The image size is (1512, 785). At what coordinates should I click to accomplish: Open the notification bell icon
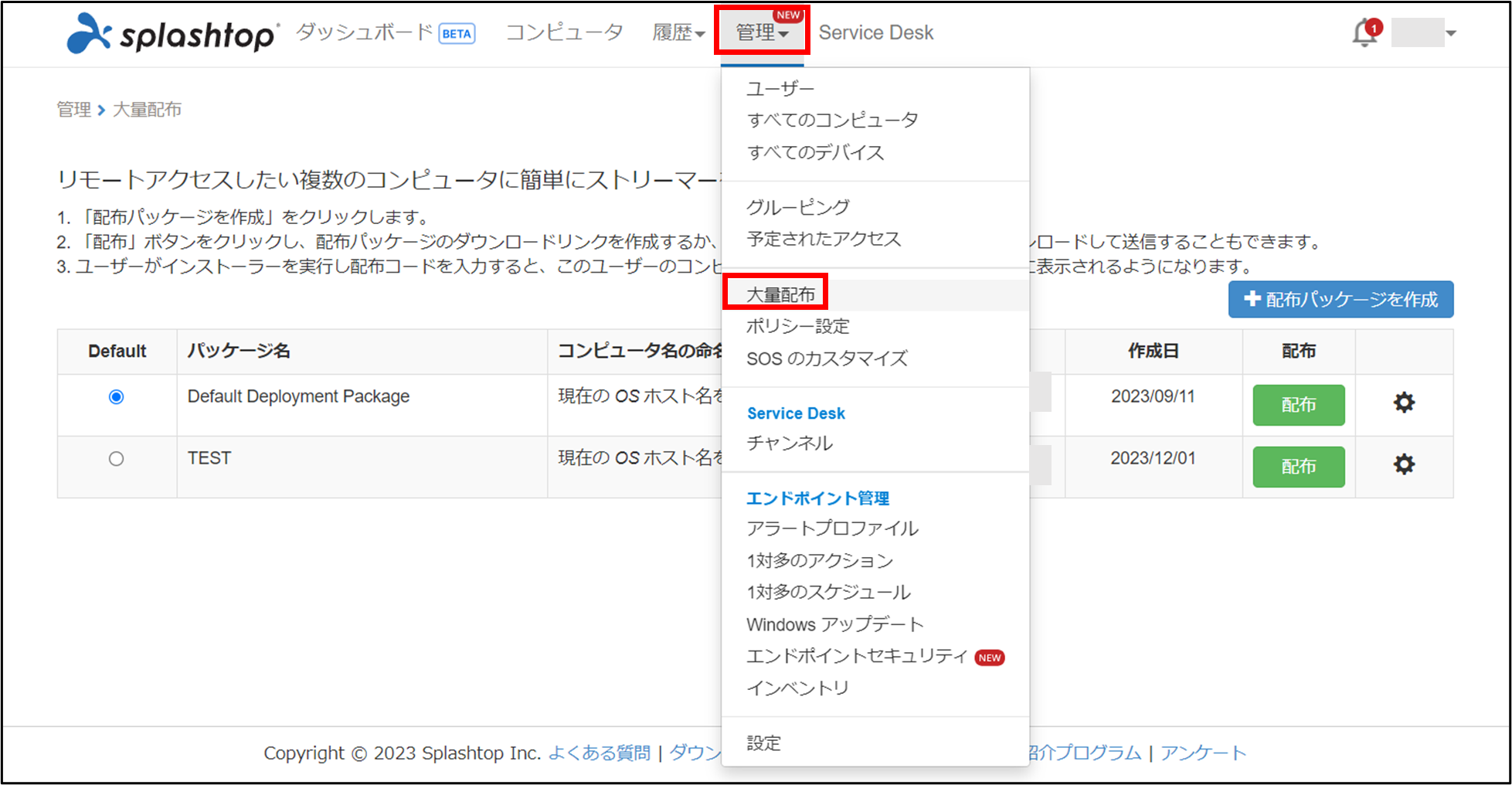(x=1365, y=32)
